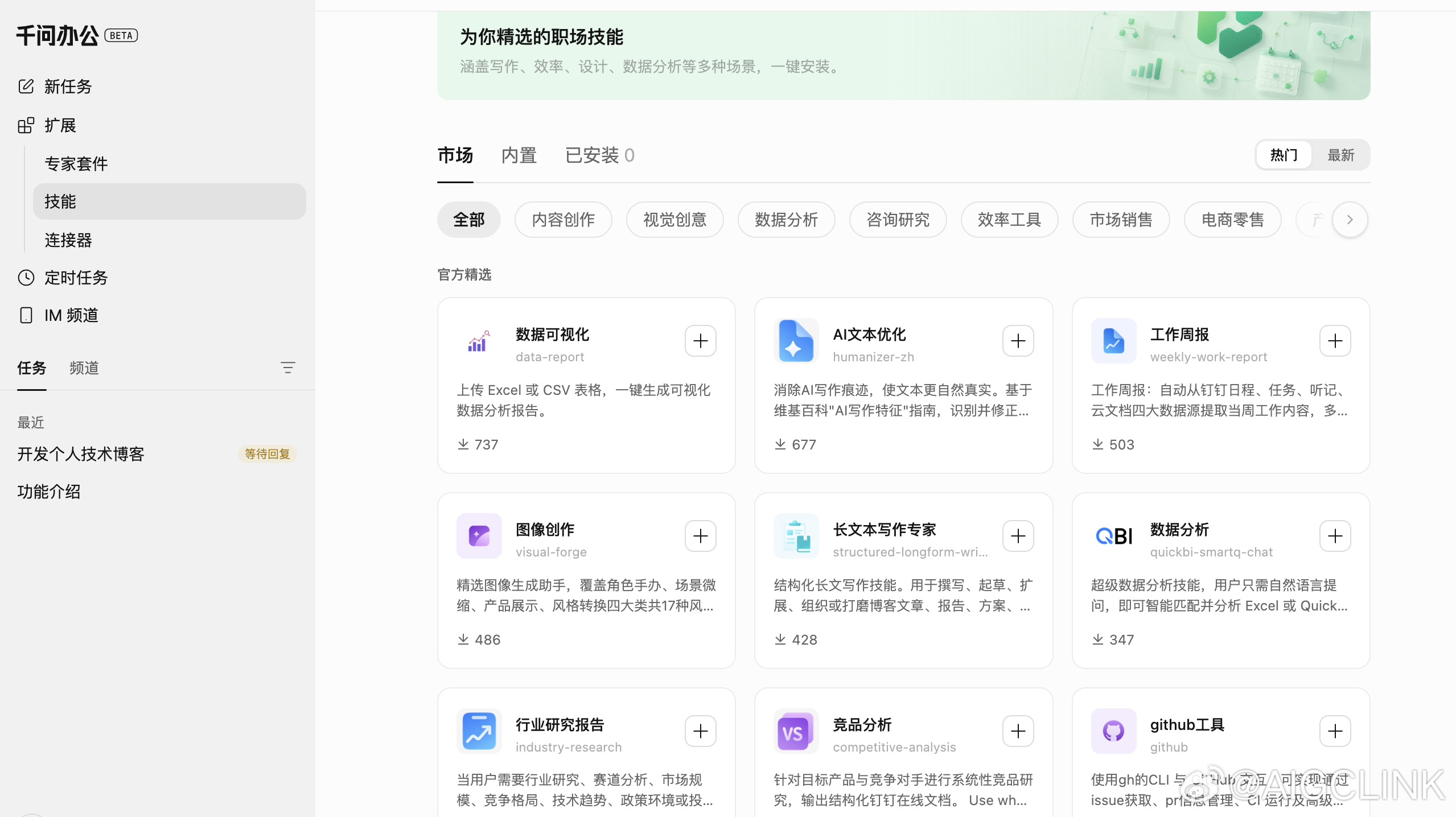Viewport: 1456px width, 817px height.
Task: Click the 行业研究报告 trend icon
Action: 479,731
